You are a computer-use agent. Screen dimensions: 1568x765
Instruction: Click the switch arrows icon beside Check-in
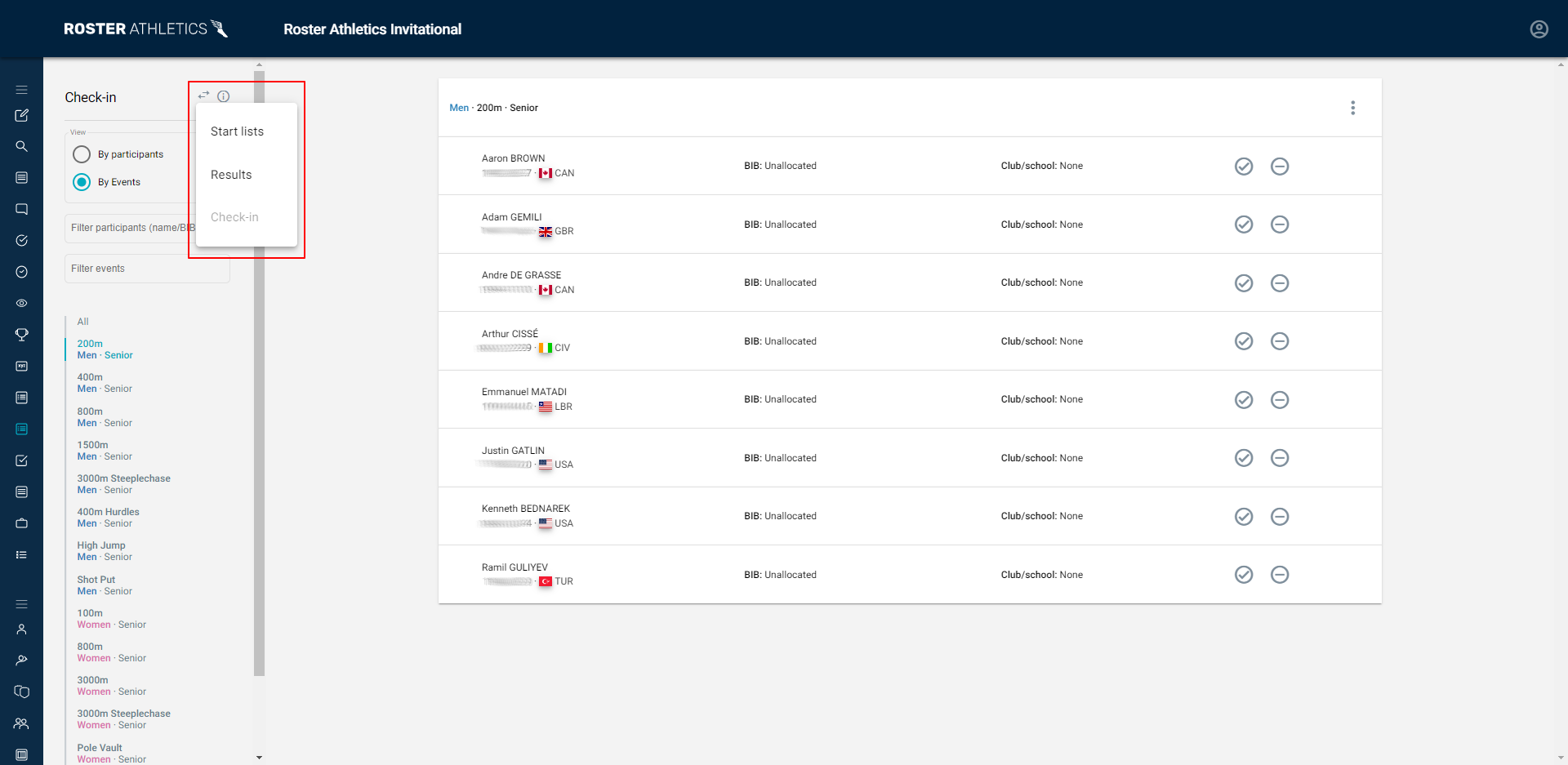coord(203,96)
